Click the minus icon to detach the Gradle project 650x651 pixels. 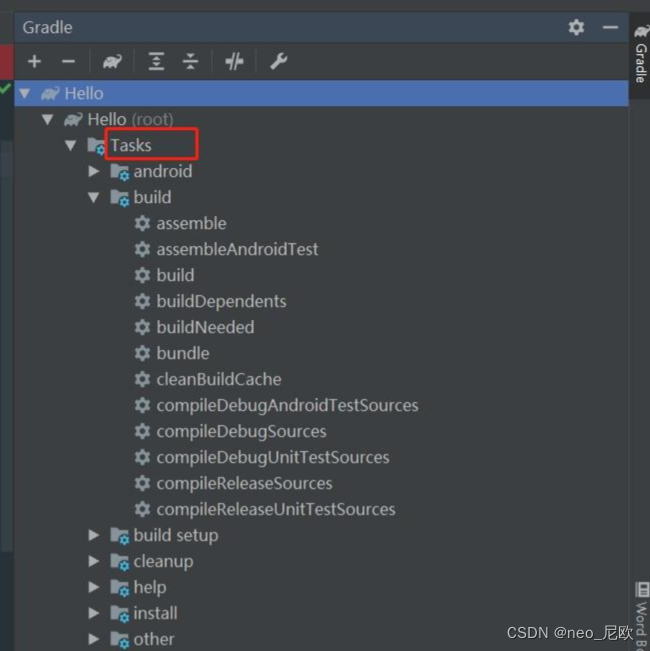click(x=68, y=61)
